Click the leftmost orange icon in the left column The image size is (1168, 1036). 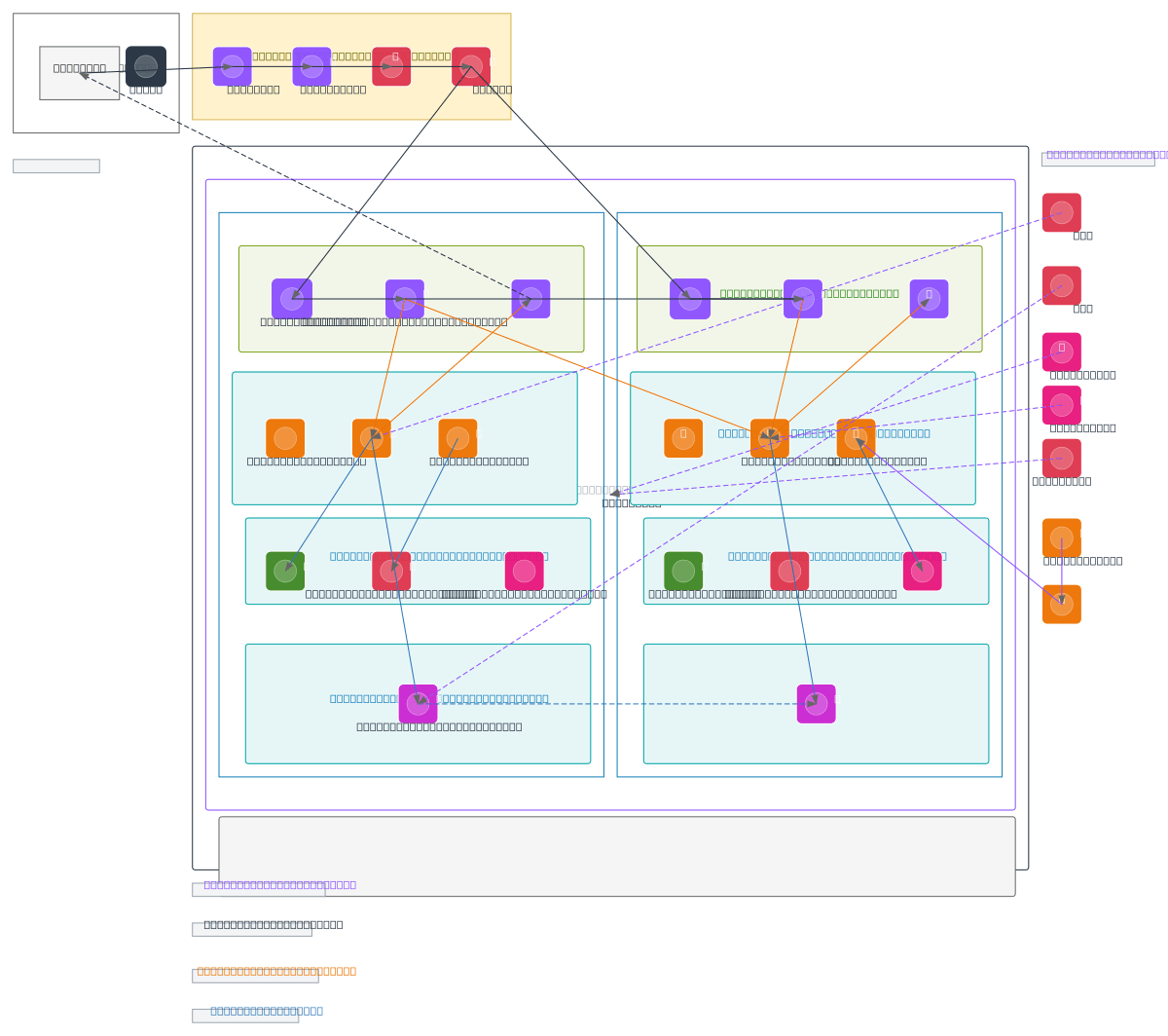pos(285,438)
